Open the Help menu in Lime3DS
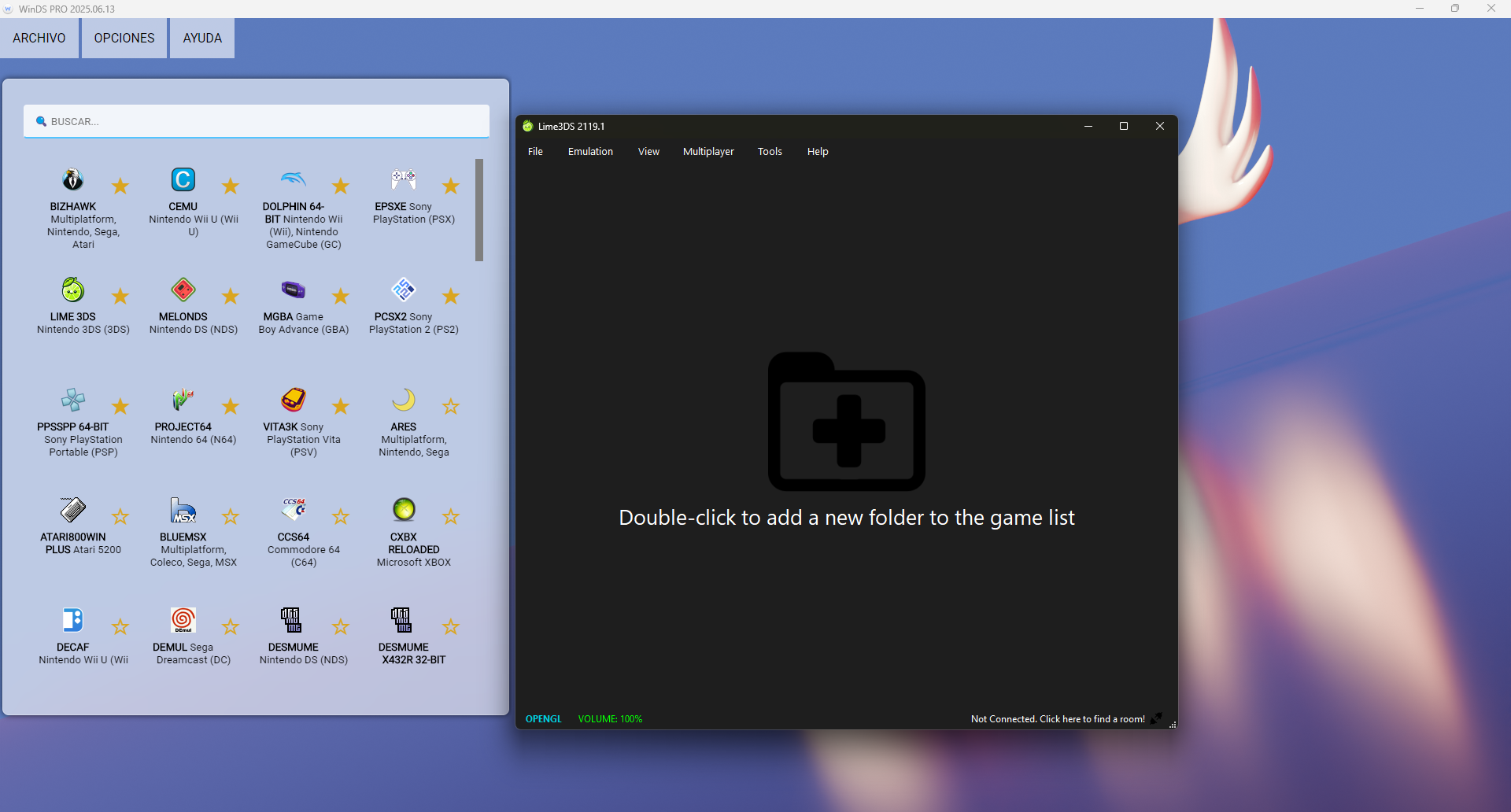 click(x=818, y=151)
